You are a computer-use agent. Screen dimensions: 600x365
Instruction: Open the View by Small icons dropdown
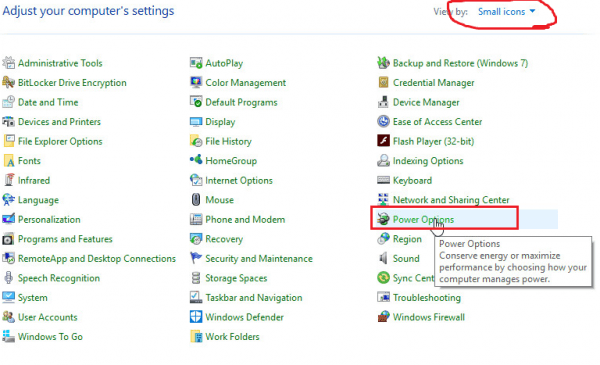pos(506,12)
